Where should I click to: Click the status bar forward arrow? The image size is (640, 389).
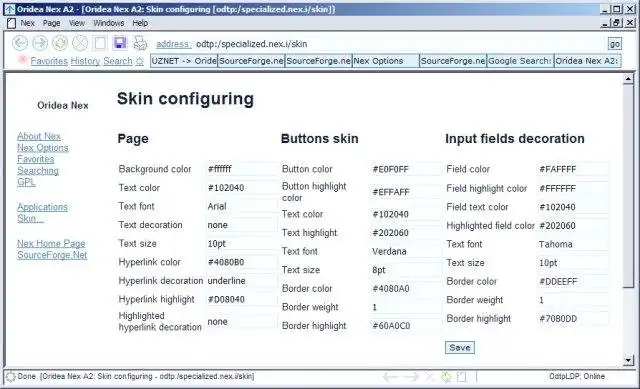point(411,376)
